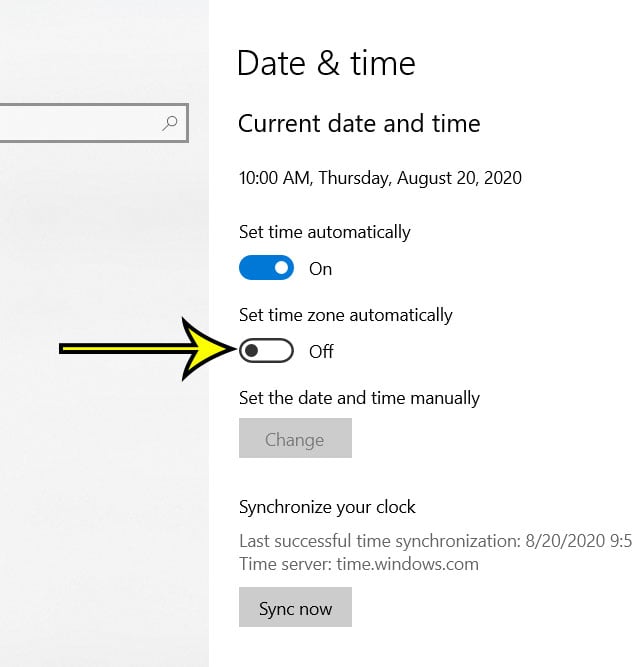Click the Current date and time heading
The width and height of the screenshot is (632, 667).
click(x=359, y=124)
